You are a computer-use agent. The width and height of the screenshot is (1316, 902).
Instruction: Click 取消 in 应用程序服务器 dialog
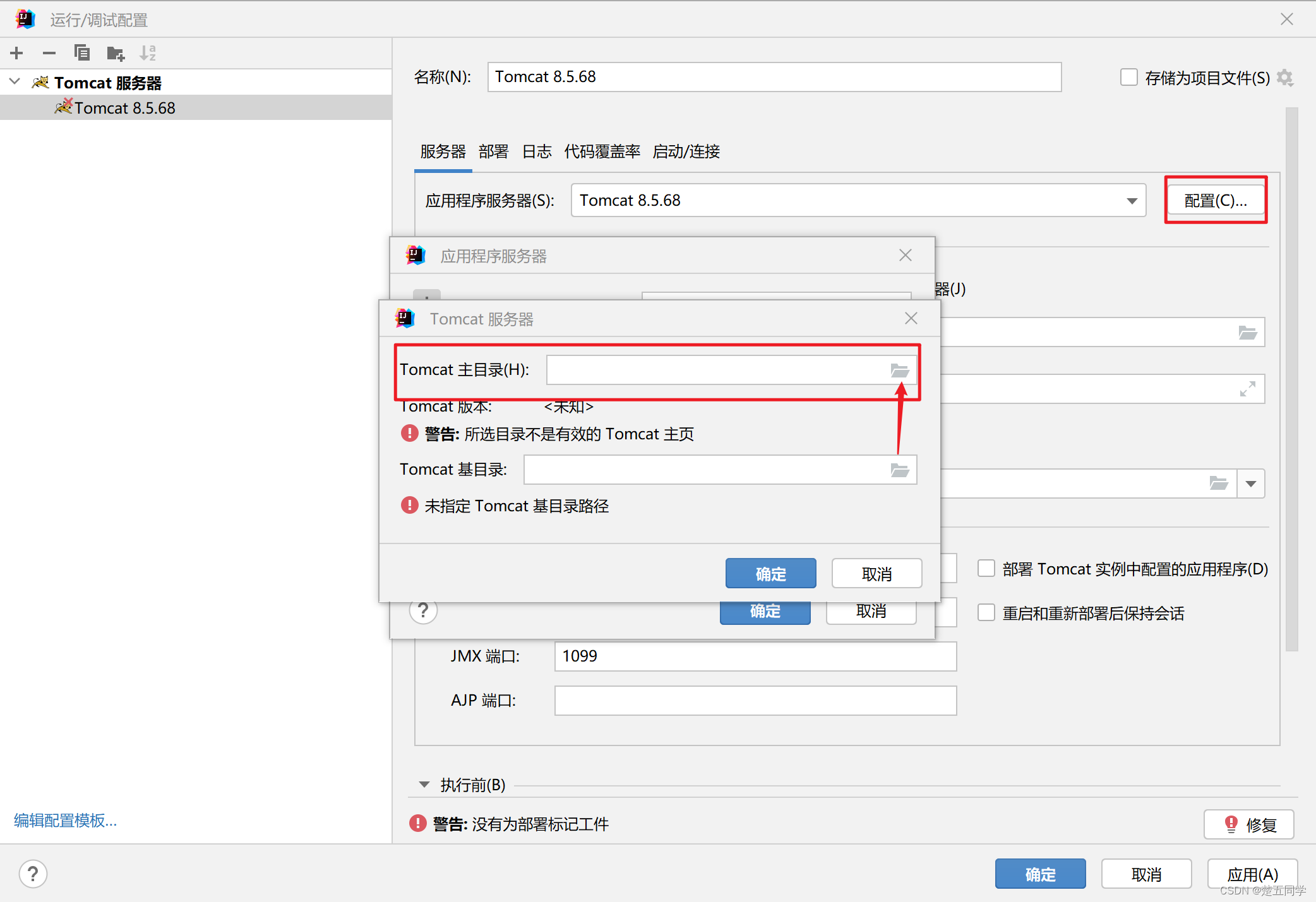[871, 612]
